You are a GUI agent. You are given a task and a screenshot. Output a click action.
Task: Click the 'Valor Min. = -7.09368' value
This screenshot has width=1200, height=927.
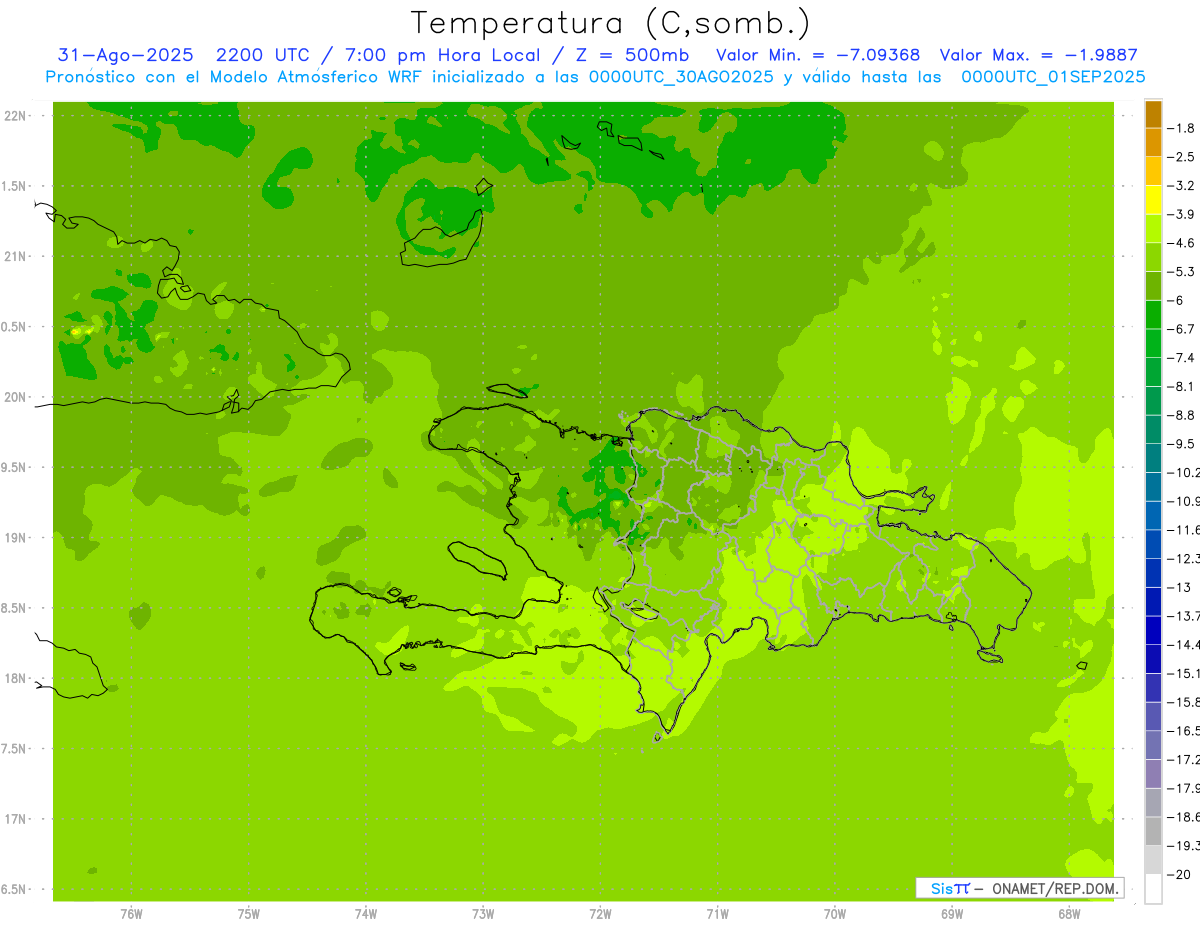point(818,55)
